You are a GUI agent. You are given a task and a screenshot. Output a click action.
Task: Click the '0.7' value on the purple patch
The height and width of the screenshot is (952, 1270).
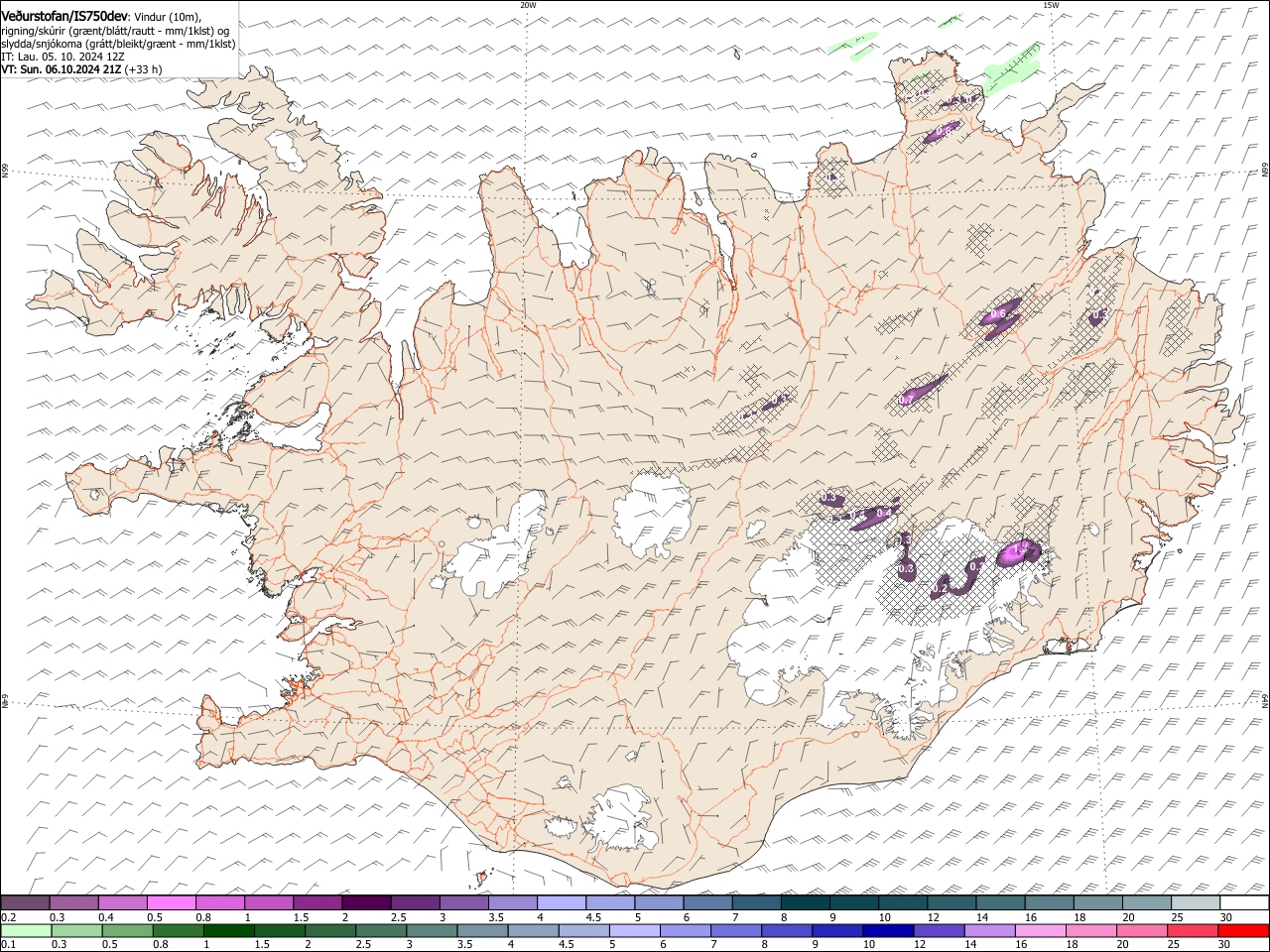tap(906, 400)
